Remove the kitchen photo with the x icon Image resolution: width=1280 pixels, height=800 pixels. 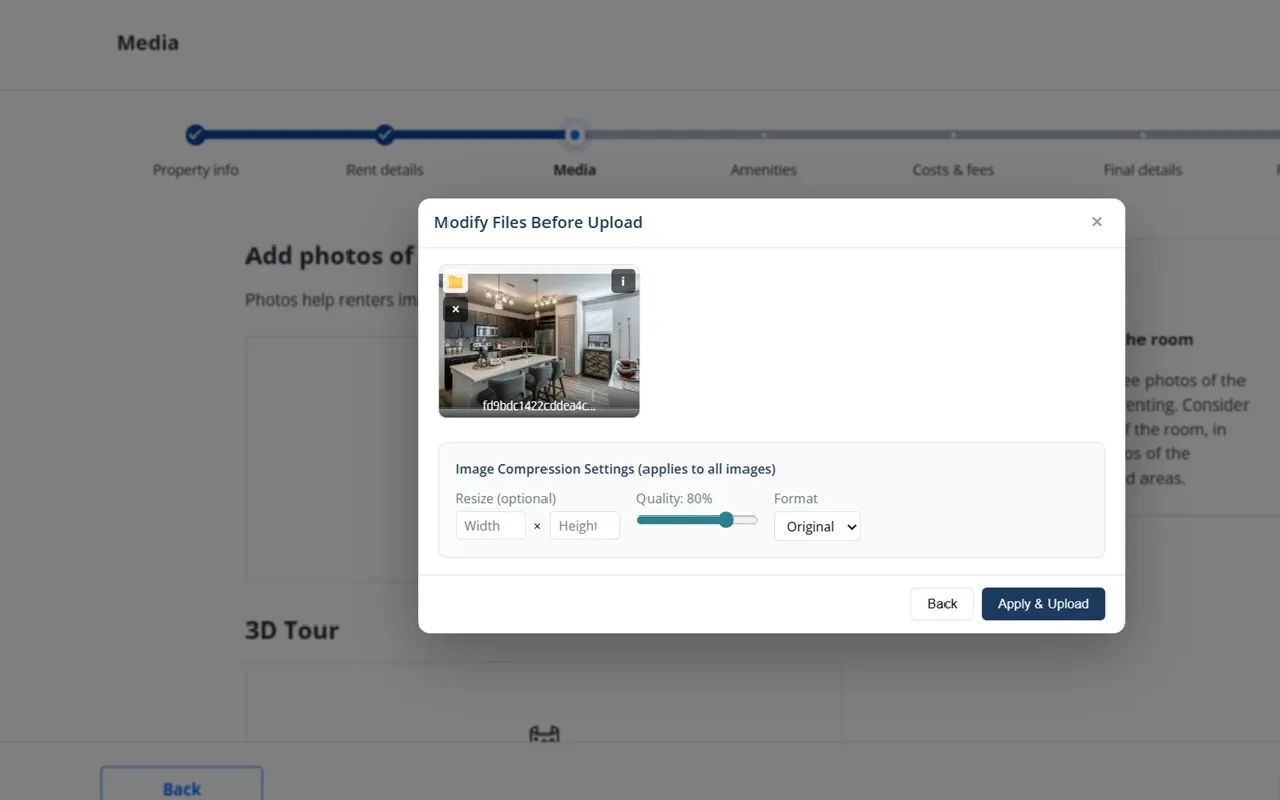tap(455, 309)
